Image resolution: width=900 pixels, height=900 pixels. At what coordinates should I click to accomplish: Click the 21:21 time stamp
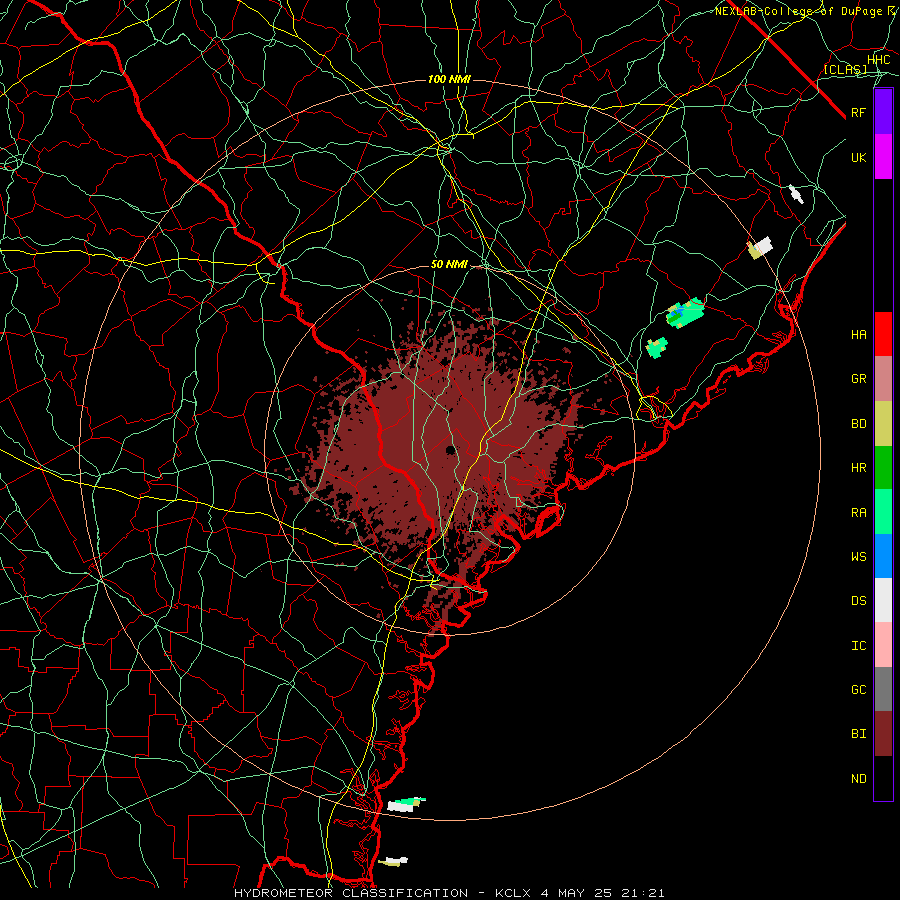coord(645,893)
